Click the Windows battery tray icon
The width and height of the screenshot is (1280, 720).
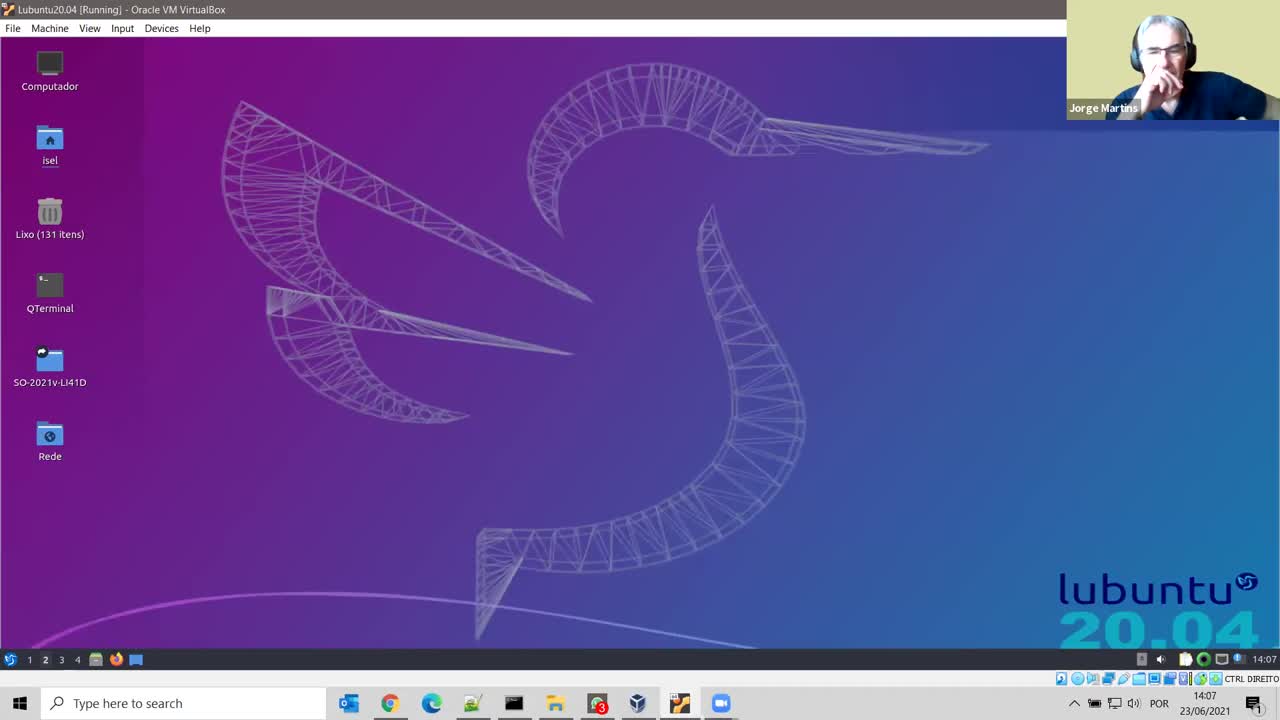[1094, 703]
